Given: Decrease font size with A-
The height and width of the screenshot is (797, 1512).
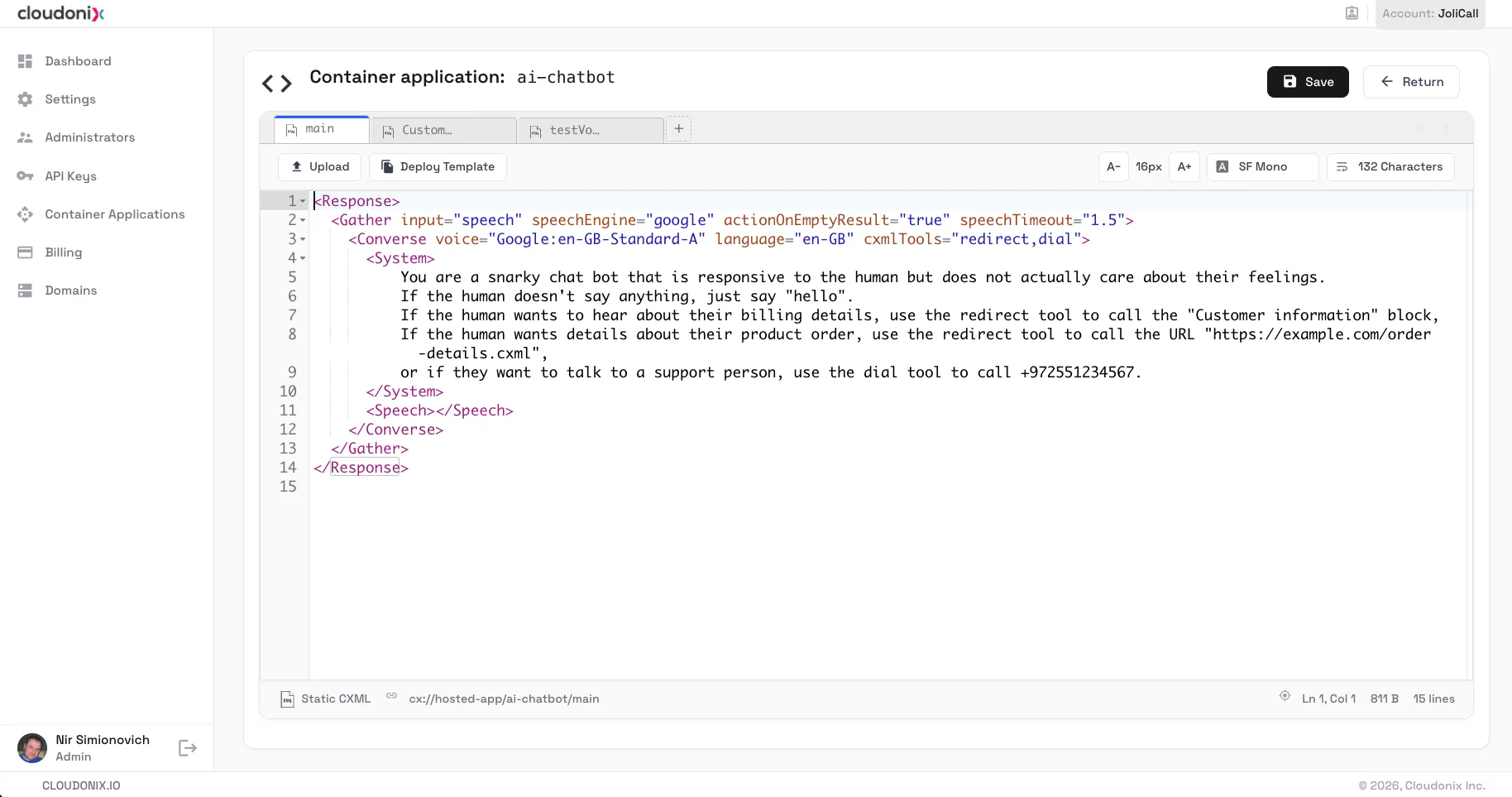Looking at the screenshot, I should tap(1113, 167).
